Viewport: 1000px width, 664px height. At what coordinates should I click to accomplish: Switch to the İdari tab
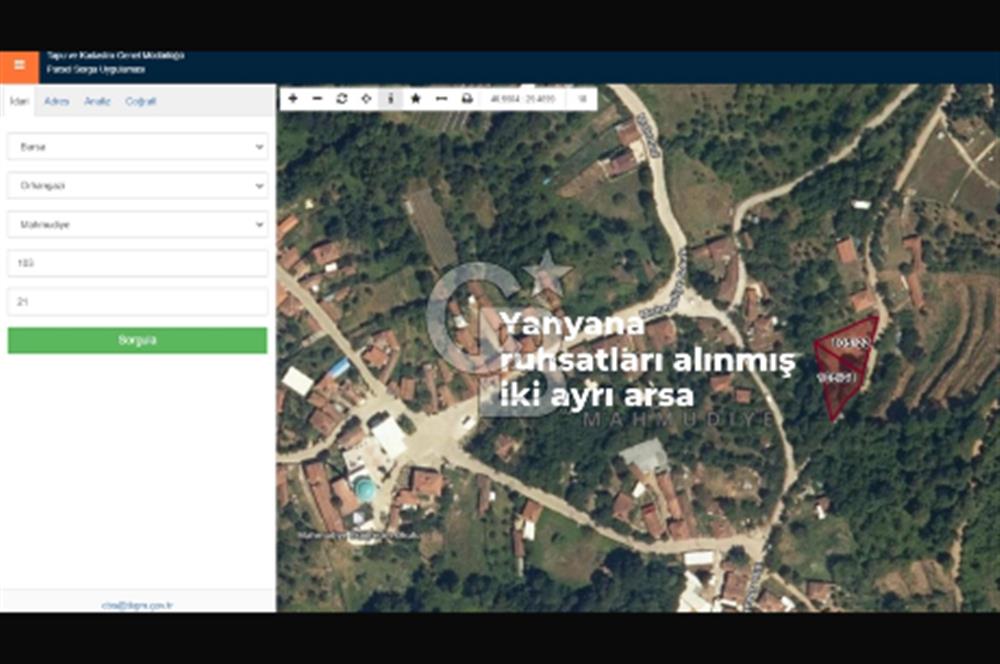pyautogui.click(x=18, y=102)
